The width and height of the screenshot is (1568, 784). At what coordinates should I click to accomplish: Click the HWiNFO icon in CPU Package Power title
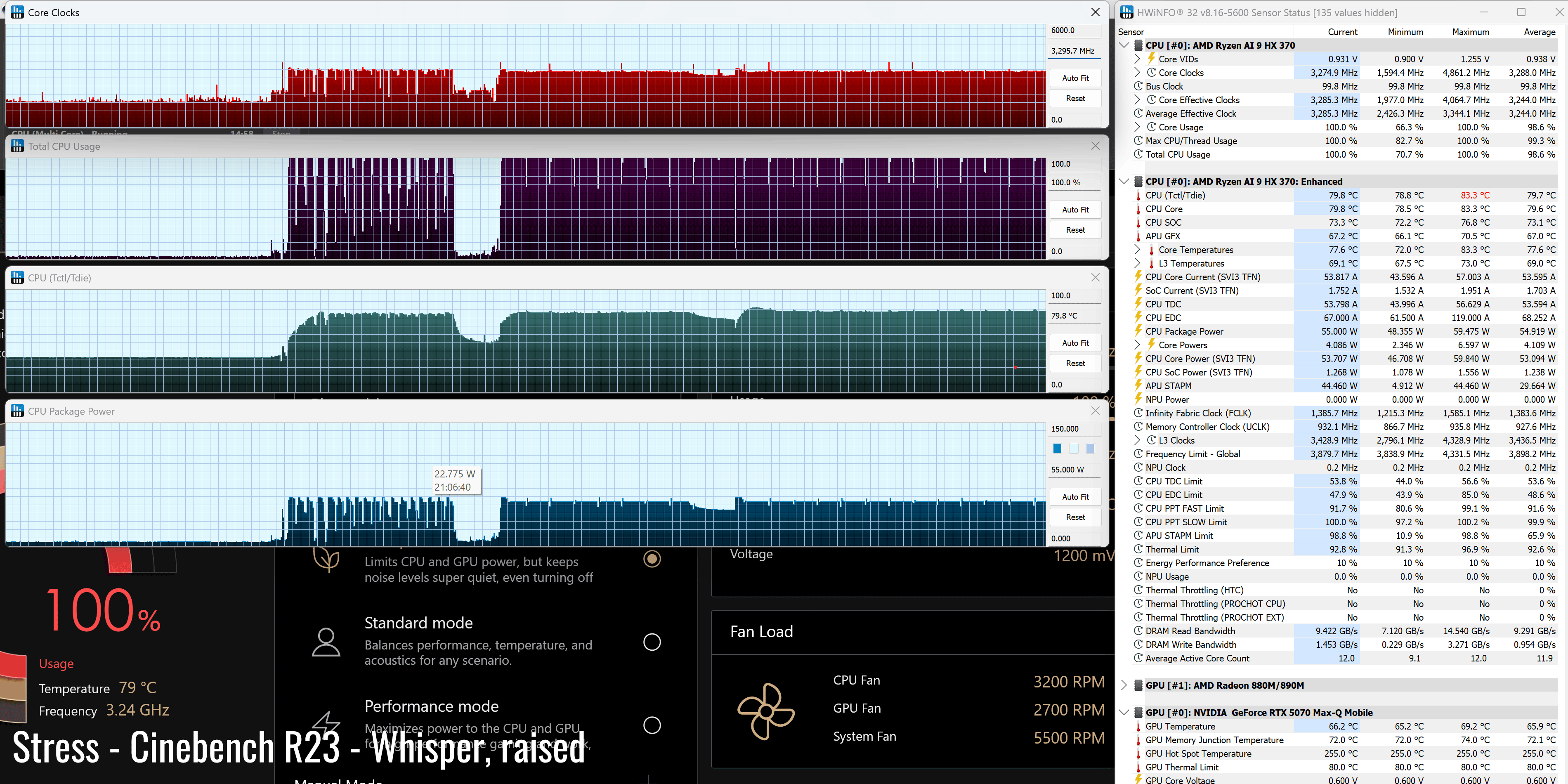click(x=17, y=411)
